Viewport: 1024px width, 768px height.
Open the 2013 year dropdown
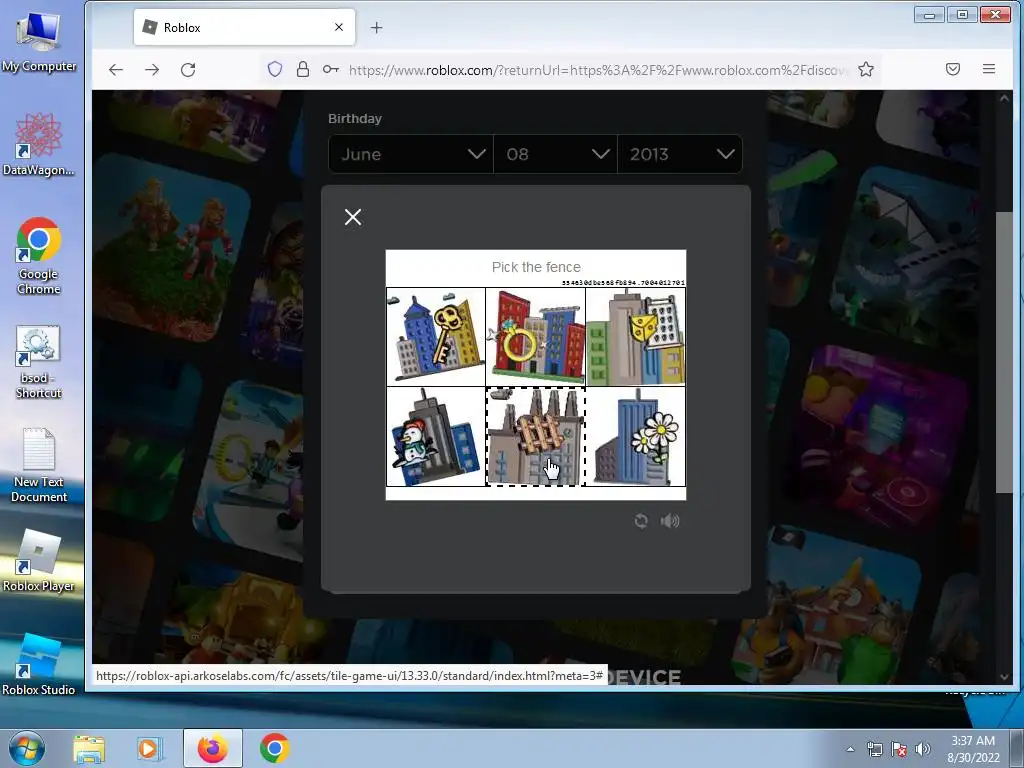(680, 154)
